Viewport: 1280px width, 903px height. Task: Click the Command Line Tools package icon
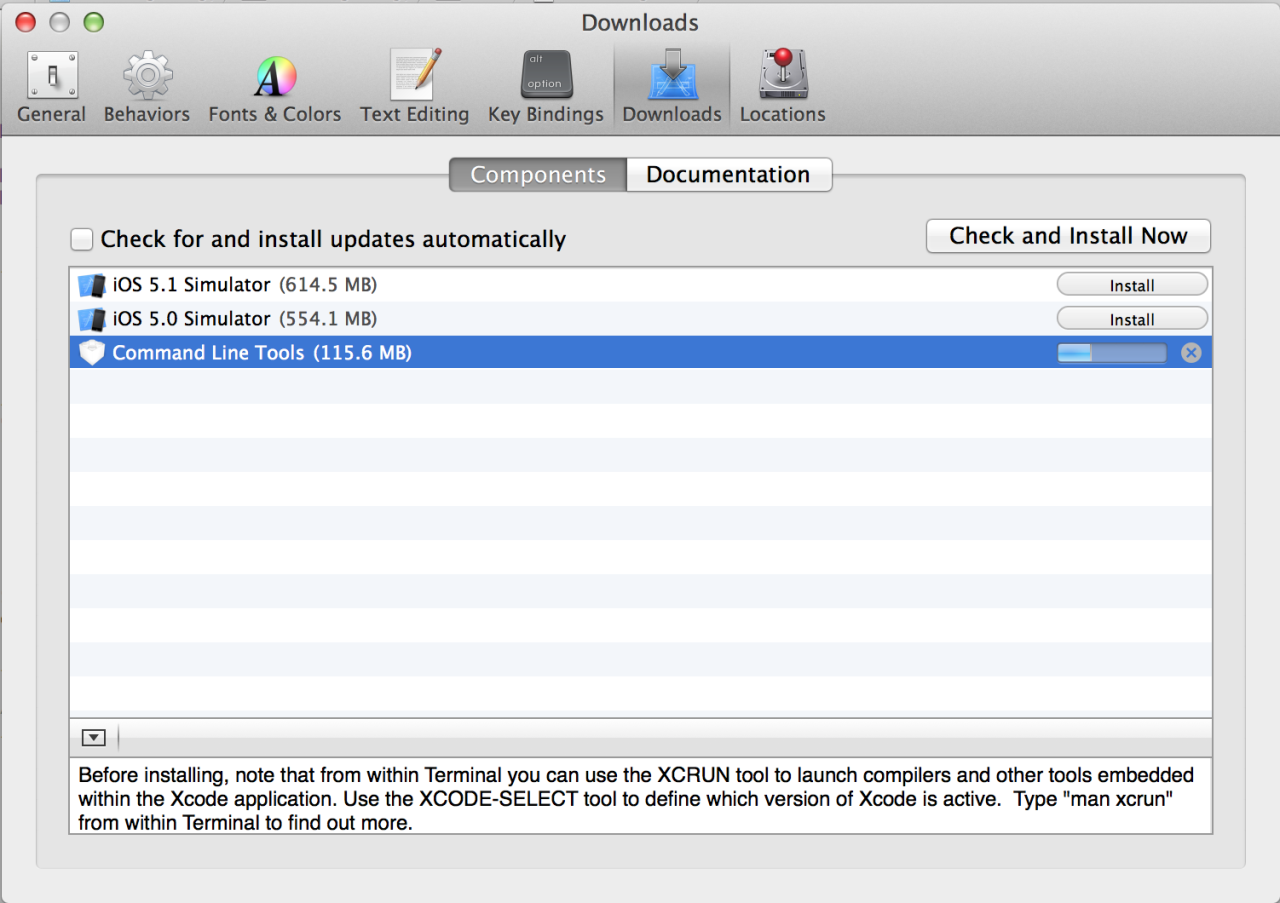[92, 353]
